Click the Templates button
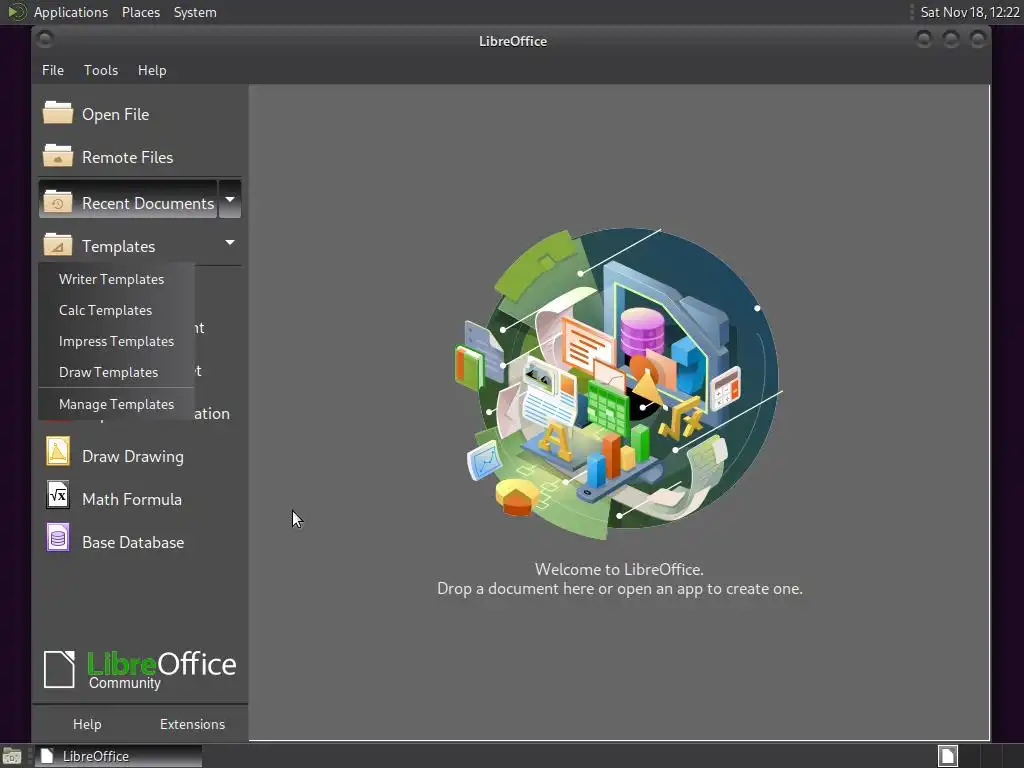Viewport: 1024px width, 768px height. 128,246
